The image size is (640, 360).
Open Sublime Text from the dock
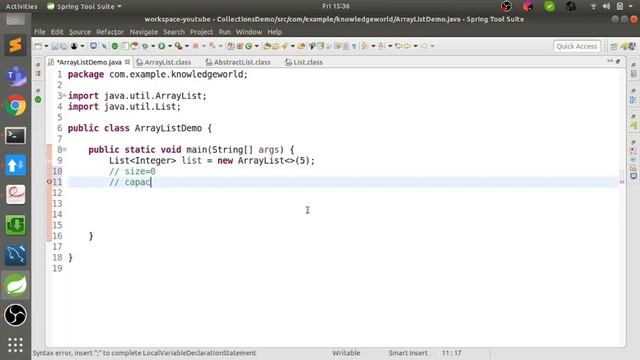click(16, 45)
